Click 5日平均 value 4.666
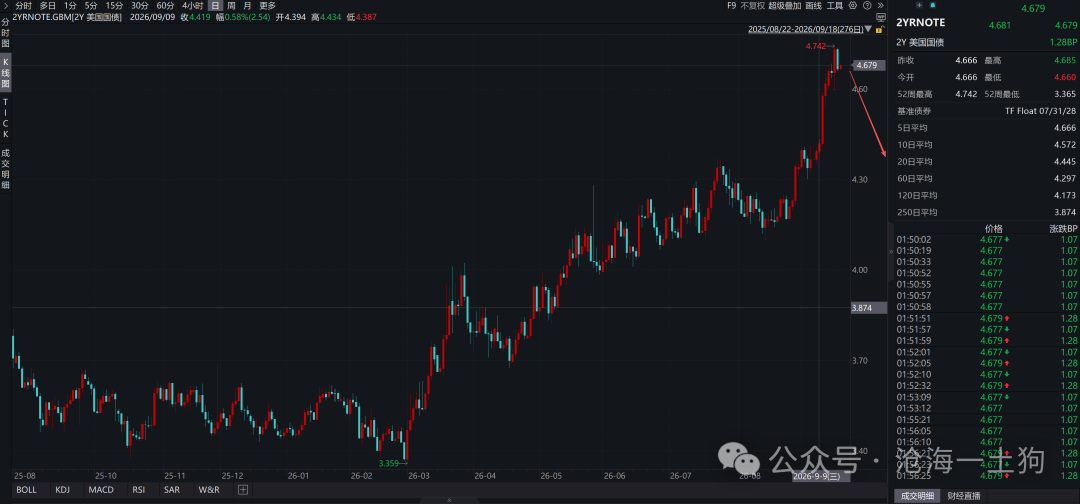 tap(1064, 127)
